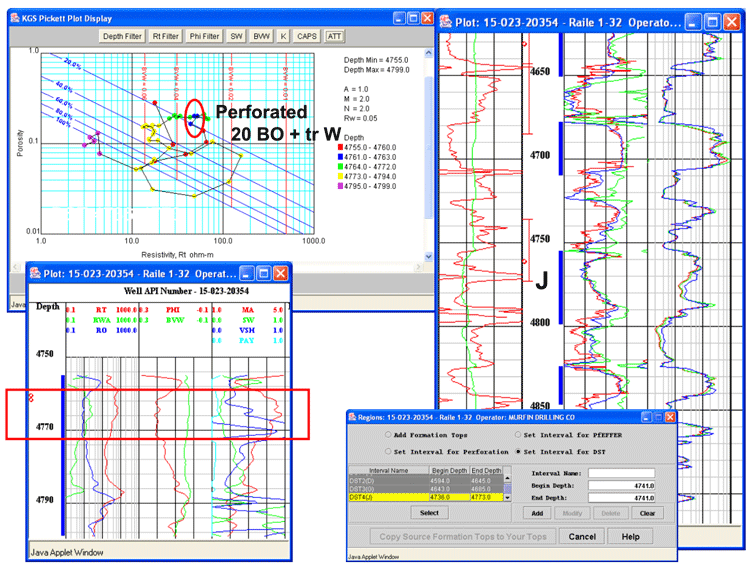Toggle the K permeability button

pos(283,36)
